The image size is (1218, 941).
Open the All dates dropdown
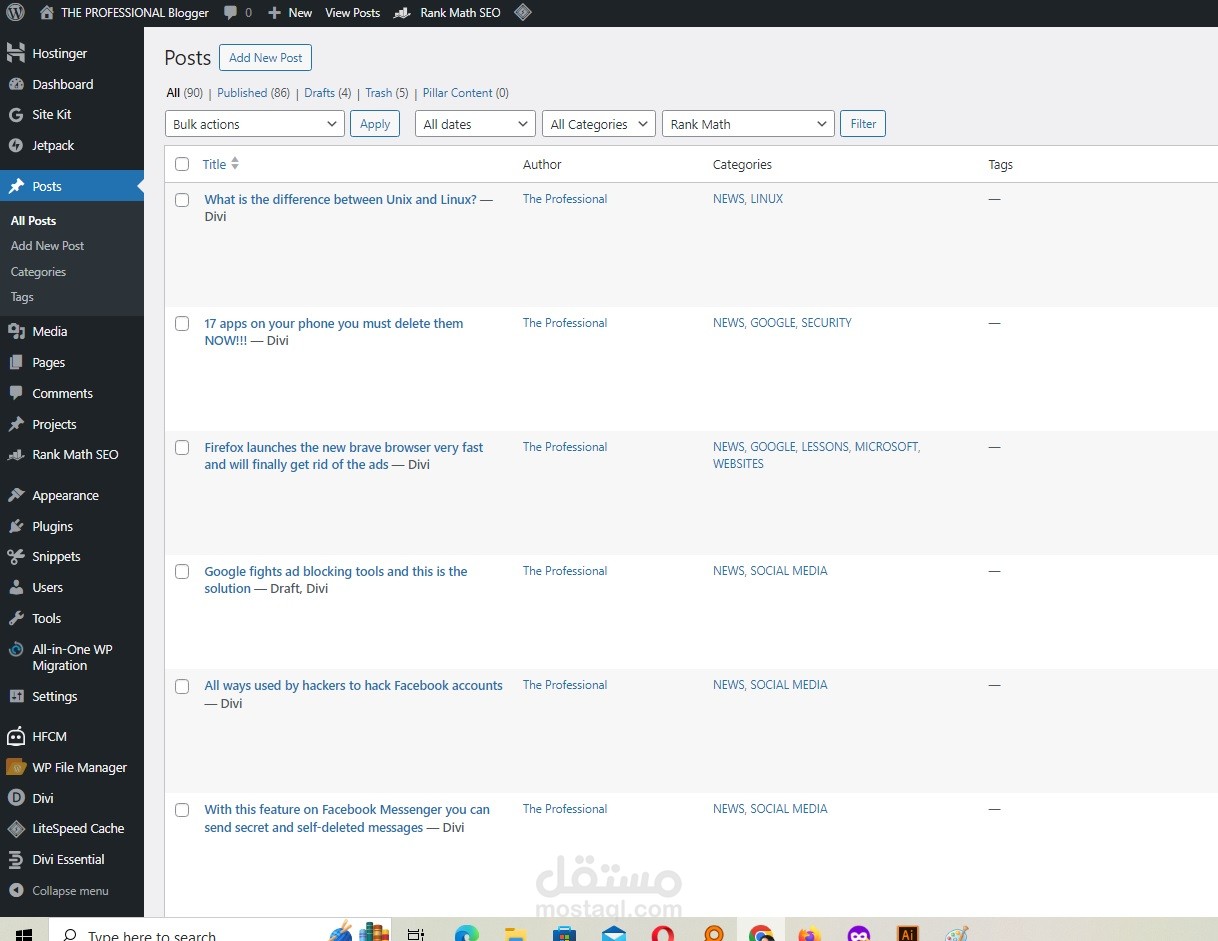tap(475, 124)
